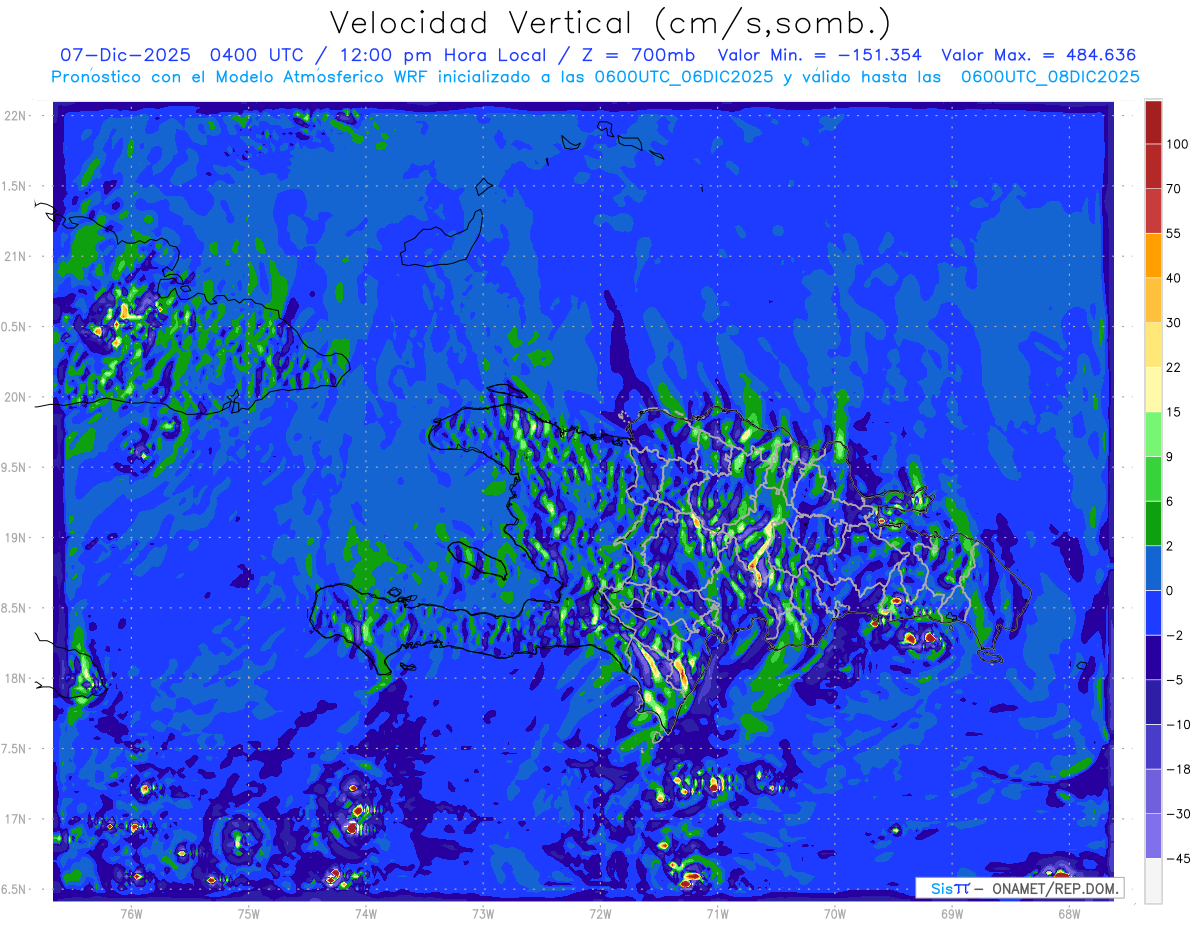Click the 'Valor Max. = 484.636' text
The image size is (1200, 927).
(1037, 55)
